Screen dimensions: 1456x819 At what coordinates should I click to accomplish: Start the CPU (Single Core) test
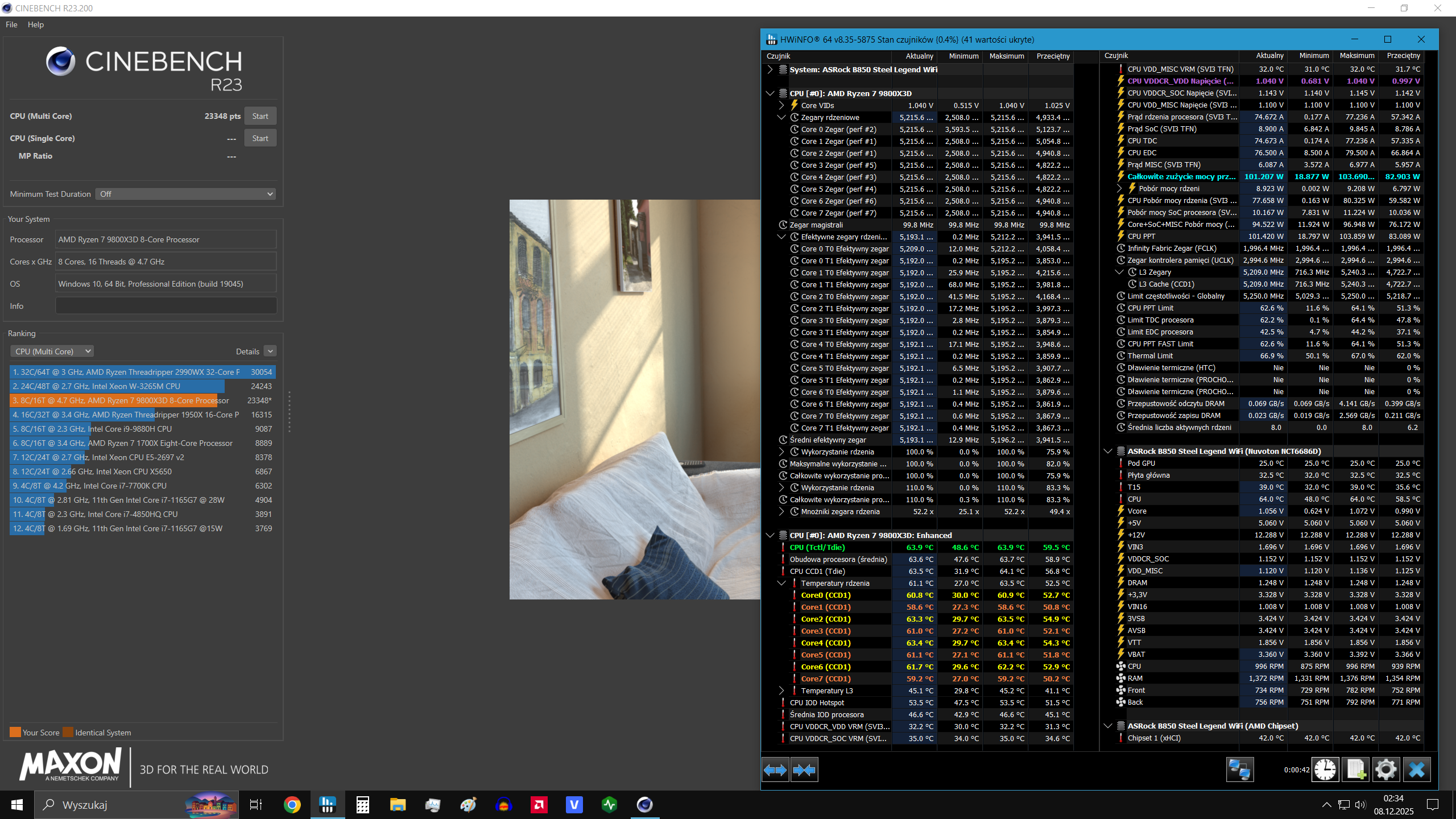pos(260,138)
